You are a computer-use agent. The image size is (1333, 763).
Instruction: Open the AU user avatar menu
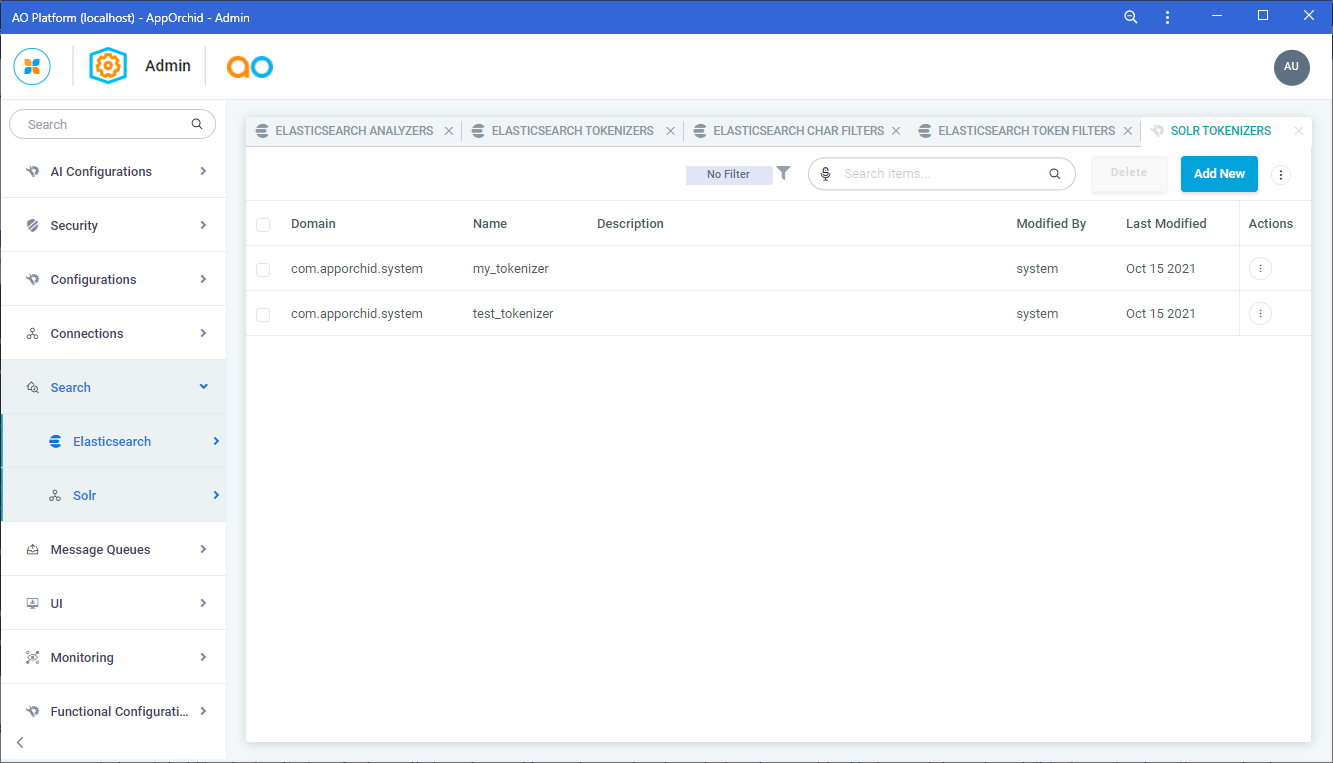[1291, 67]
